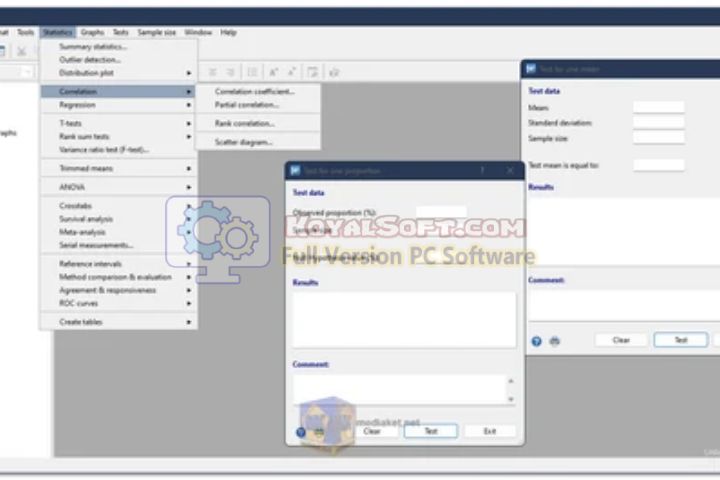This screenshot has width=720, height=480.
Task: Expand the Rank sum tests submenu arrow
Action: (x=188, y=137)
